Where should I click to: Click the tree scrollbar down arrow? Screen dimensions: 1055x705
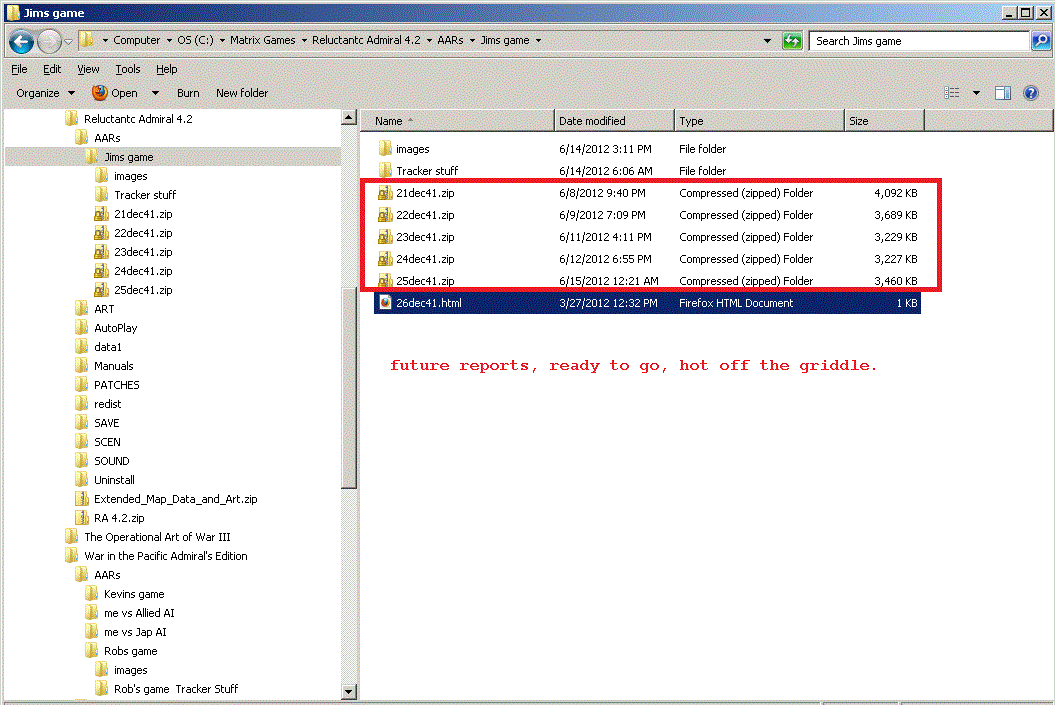pyautogui.click(x=349, y=692)
